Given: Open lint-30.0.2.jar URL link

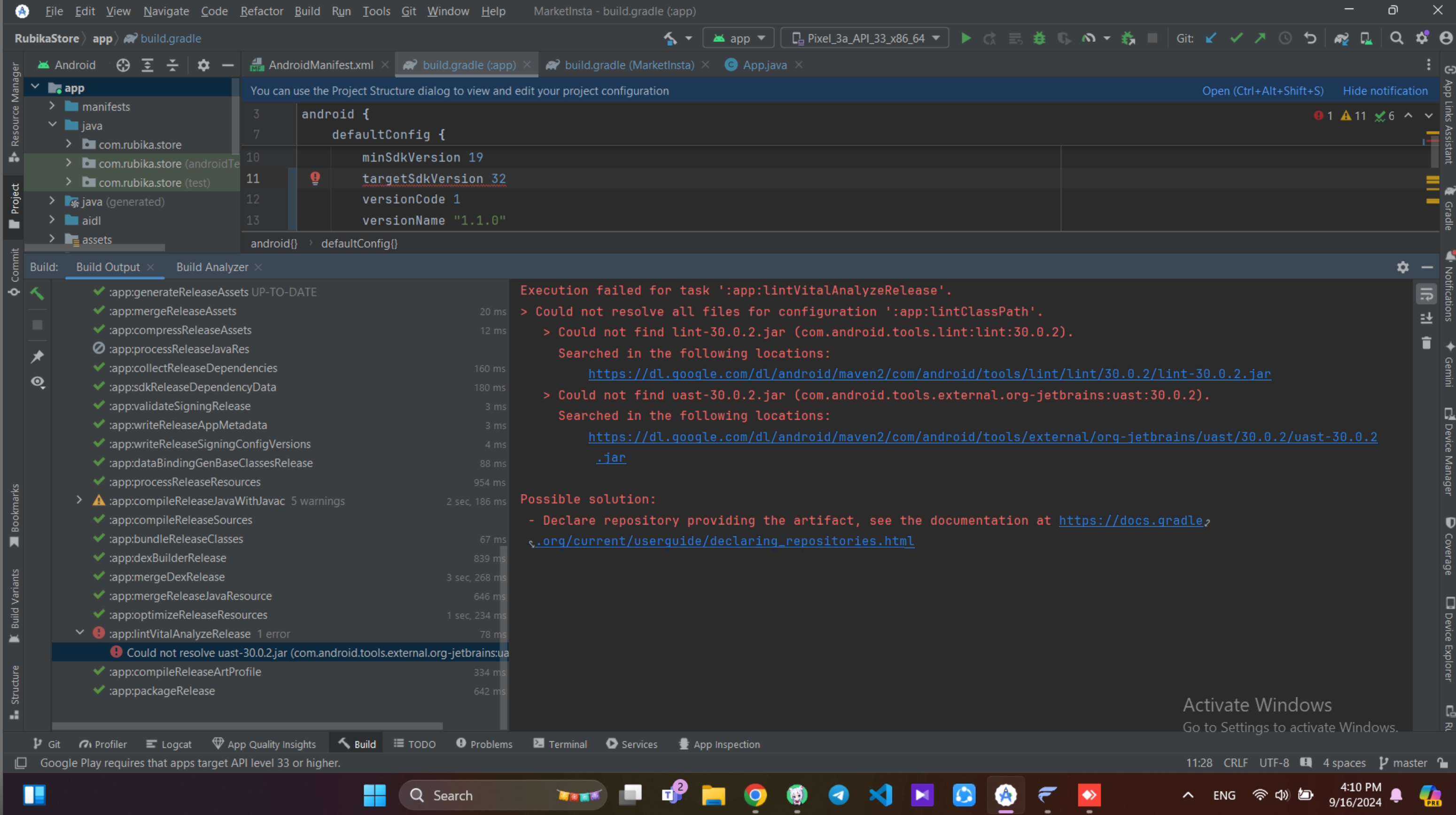Looking at the screenshot, I should [x=929, y=374].
